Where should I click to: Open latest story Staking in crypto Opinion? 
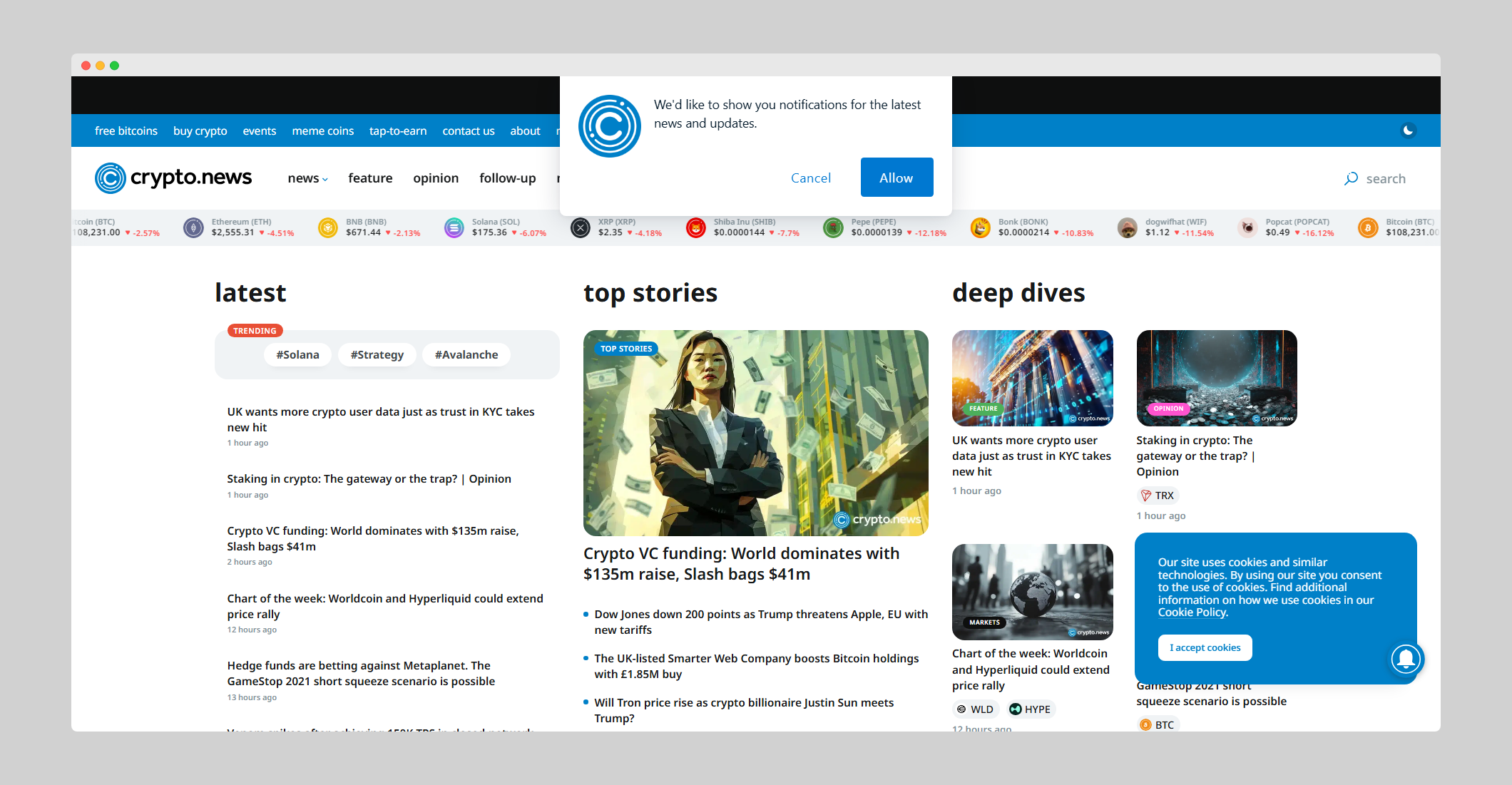[x=369, y=479]
